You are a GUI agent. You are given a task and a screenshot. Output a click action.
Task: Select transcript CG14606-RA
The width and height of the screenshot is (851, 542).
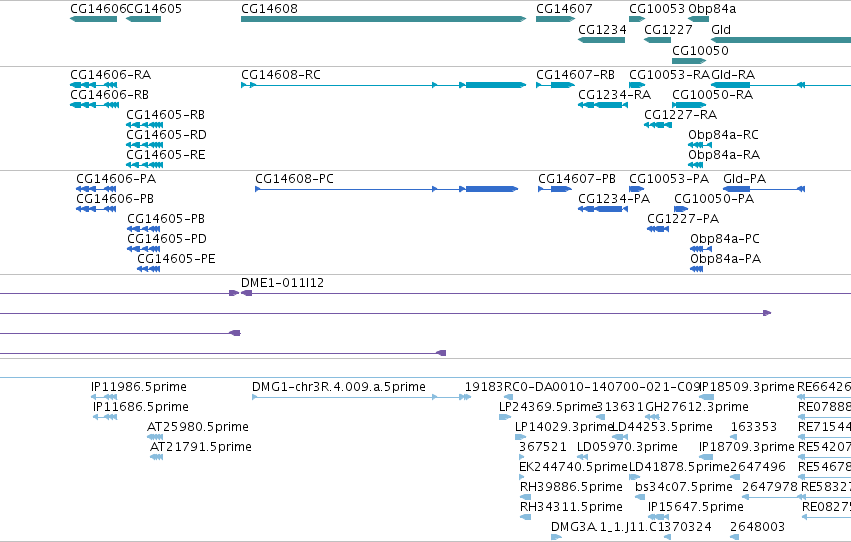[x=94, y=85]
